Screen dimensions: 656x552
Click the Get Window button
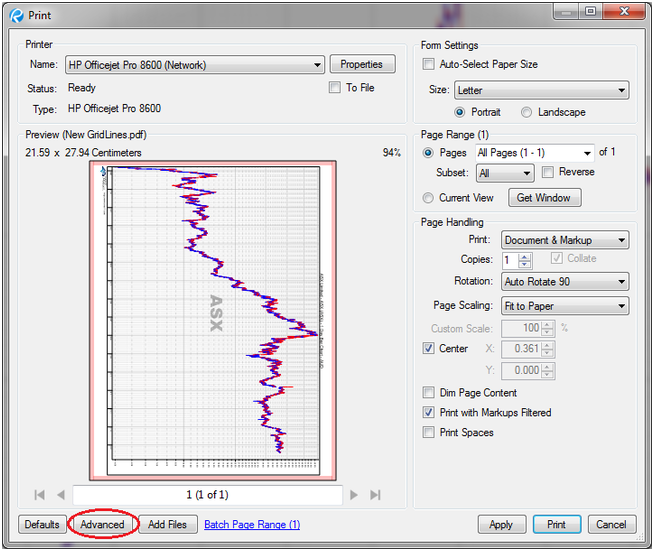click(x=544, y=198)
